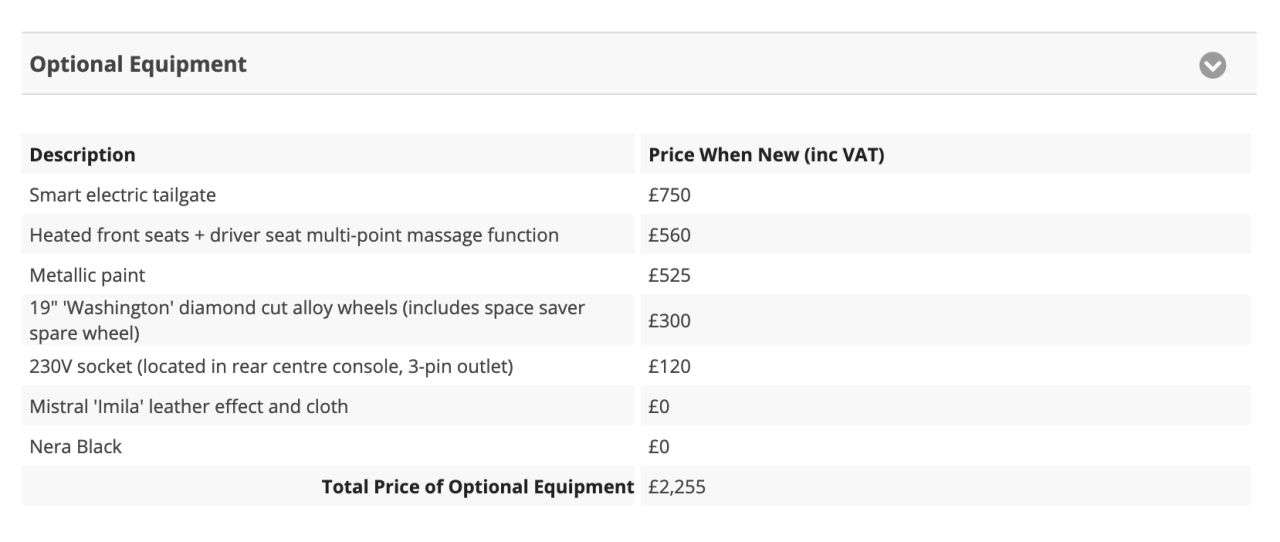Select the £0 price for Mistral 'Imila'
This screenshot has height=542, width=1280.
point(659,407)
